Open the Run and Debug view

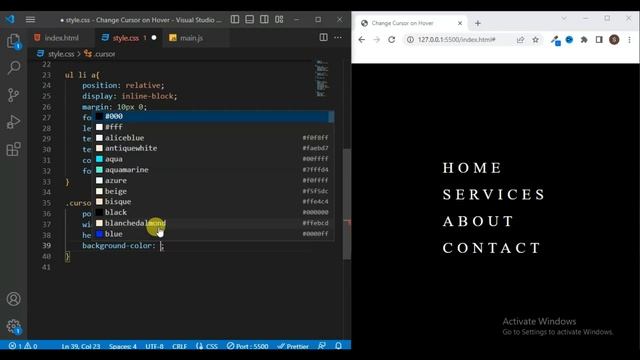point(13,122)
